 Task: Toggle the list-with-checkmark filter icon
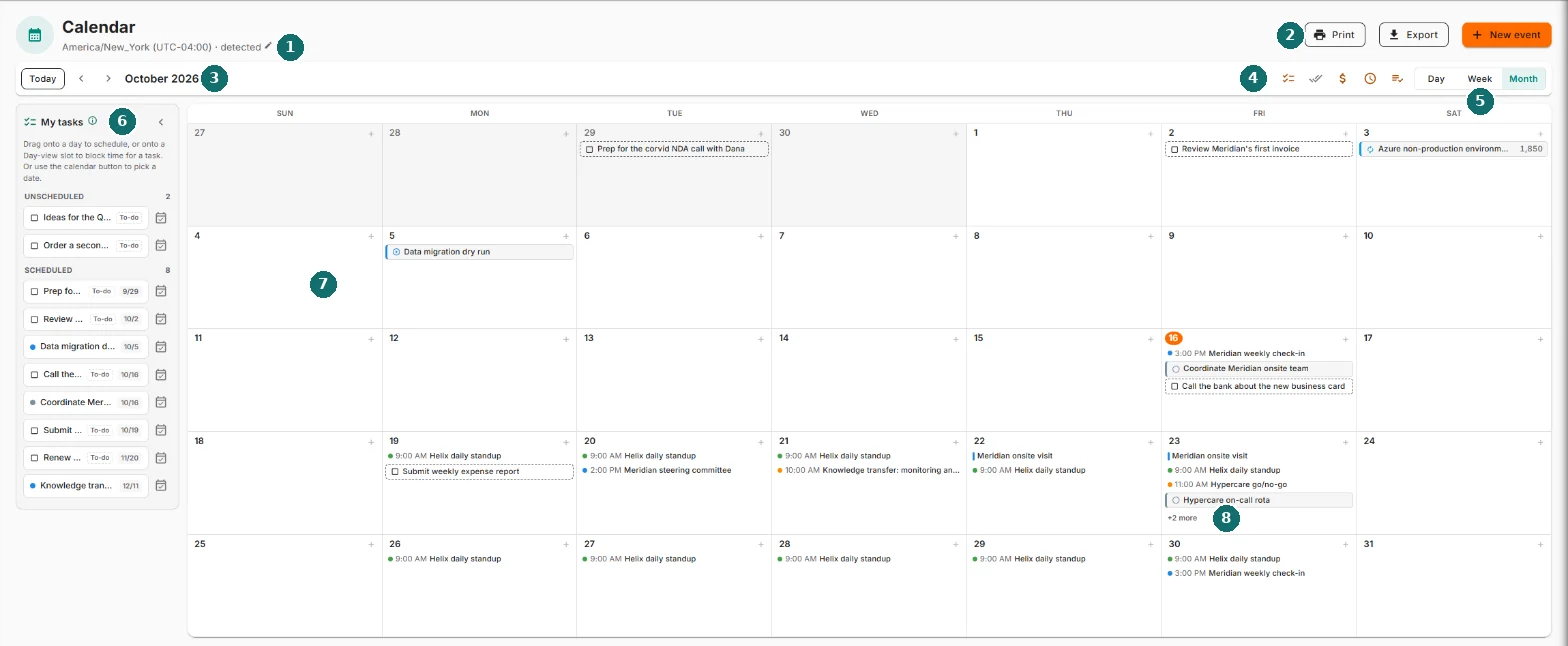(x=1397, y=78)
